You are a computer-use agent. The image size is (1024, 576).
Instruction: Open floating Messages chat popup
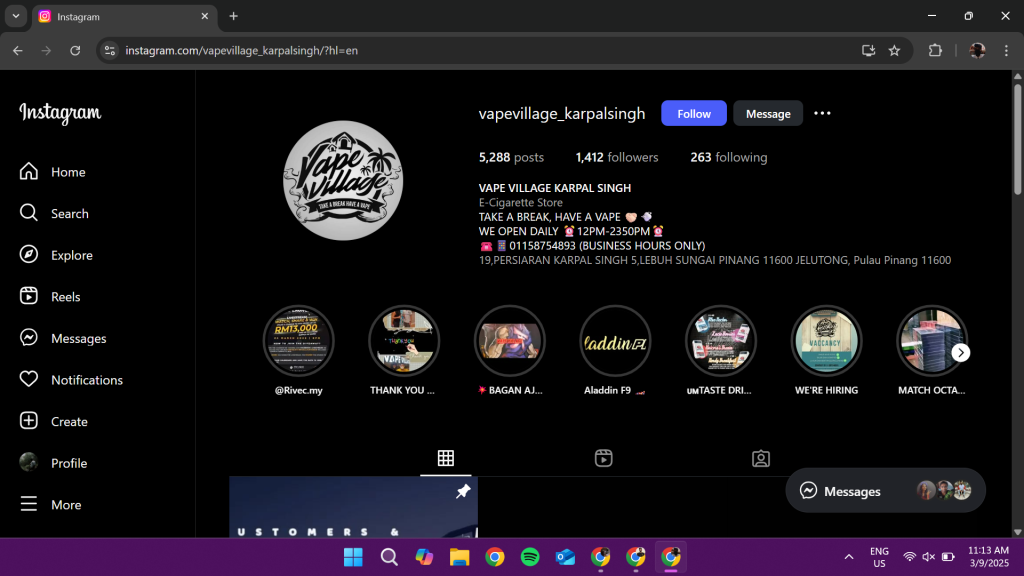(x=840, y=491)
